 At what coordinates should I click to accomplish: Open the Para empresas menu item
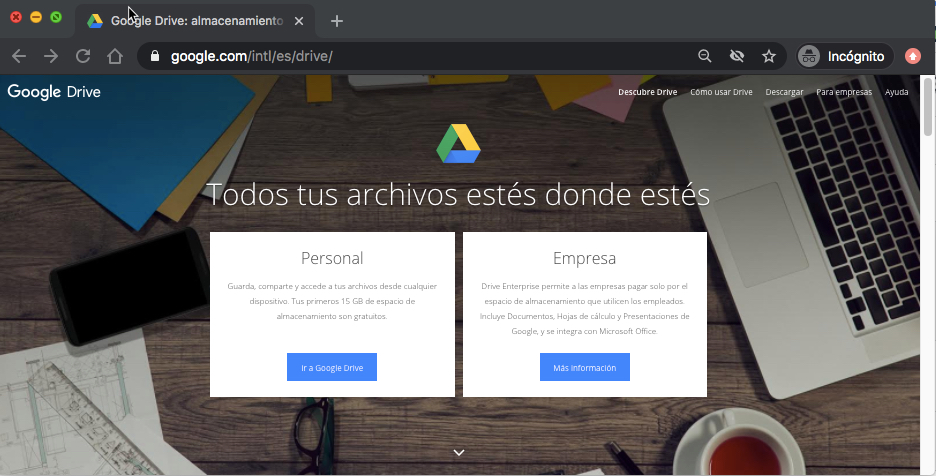point(844,92)
